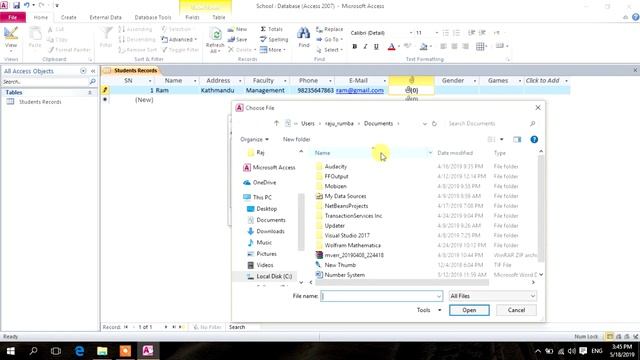
Task: Toggle Italic formatting
Action: [365, 47]
